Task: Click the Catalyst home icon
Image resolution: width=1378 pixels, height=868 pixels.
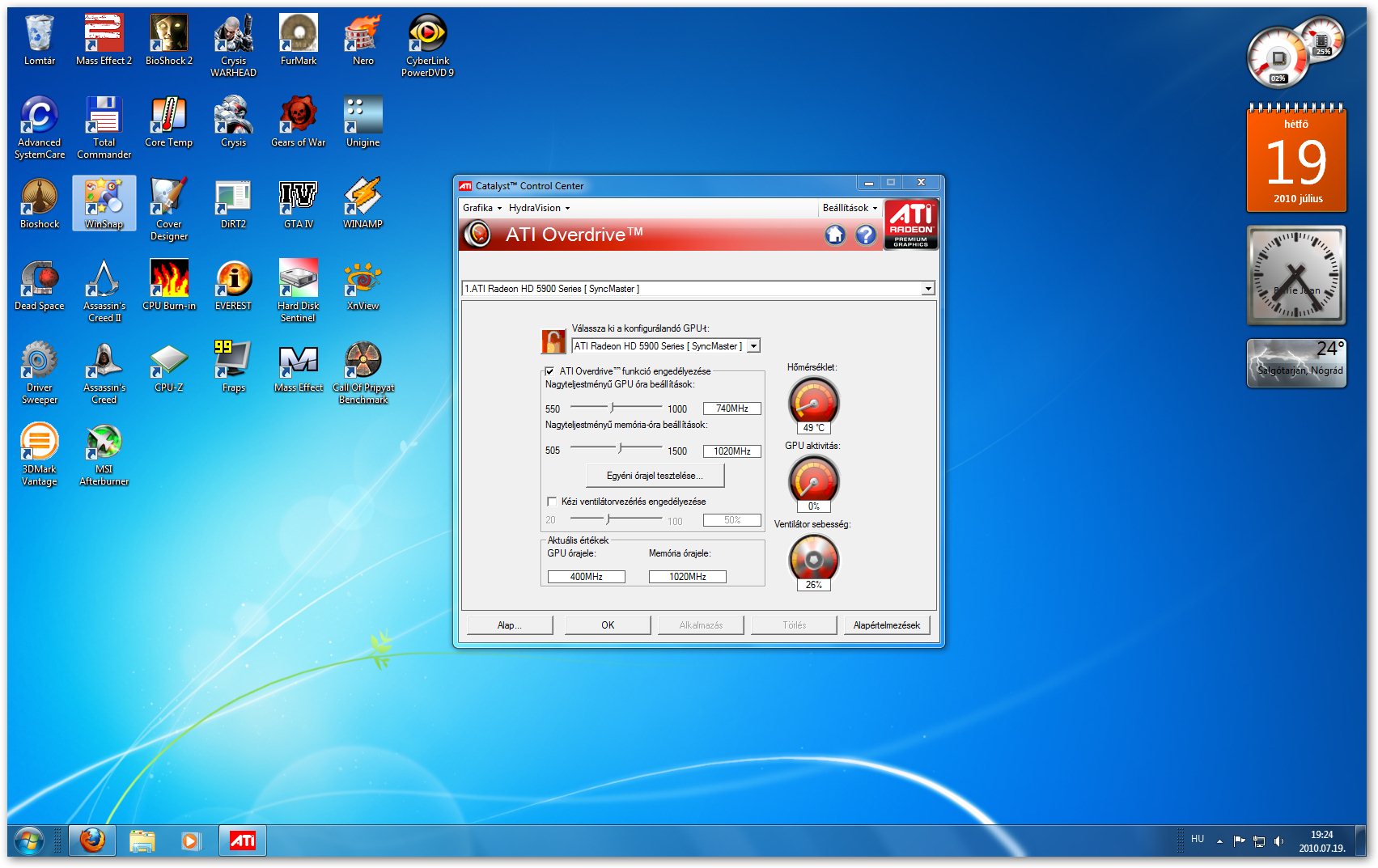Action: pyautogui.click(x=835, y=235)
